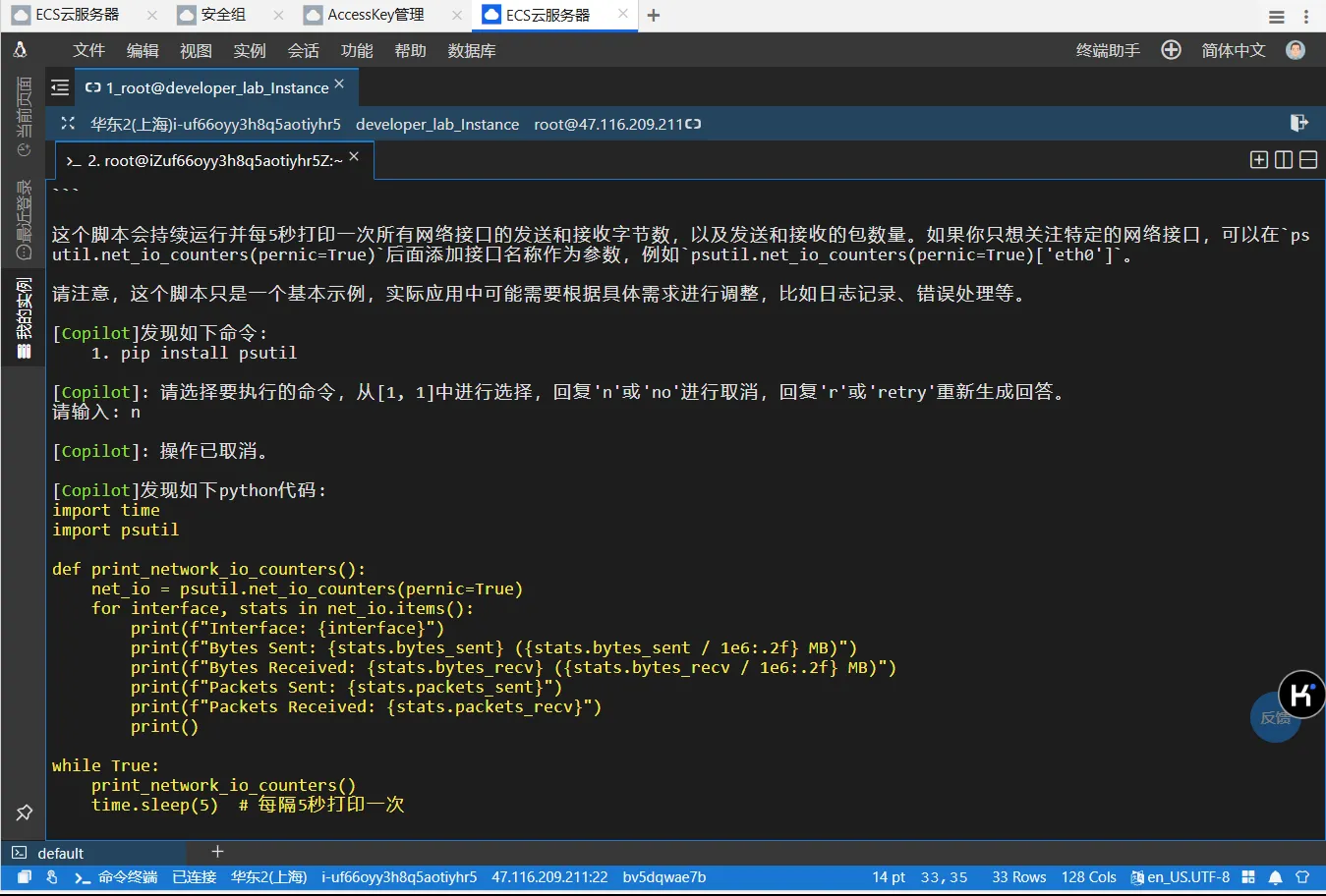
Task: Click 47.116.209.211:22 address in status bar
Action: coord(549,877)
